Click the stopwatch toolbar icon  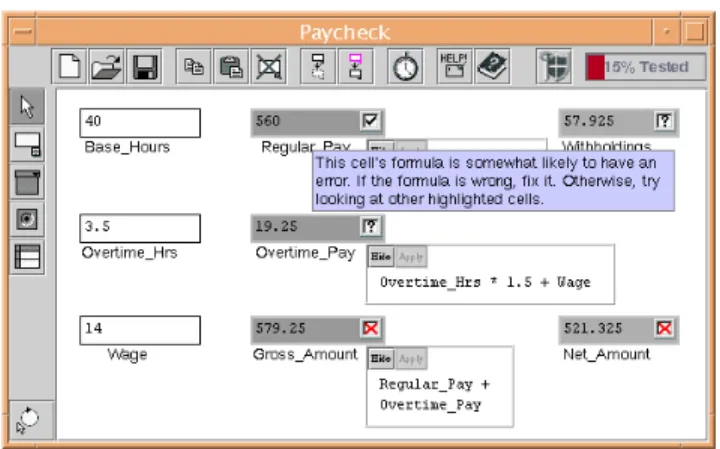(x=405, y=67)
